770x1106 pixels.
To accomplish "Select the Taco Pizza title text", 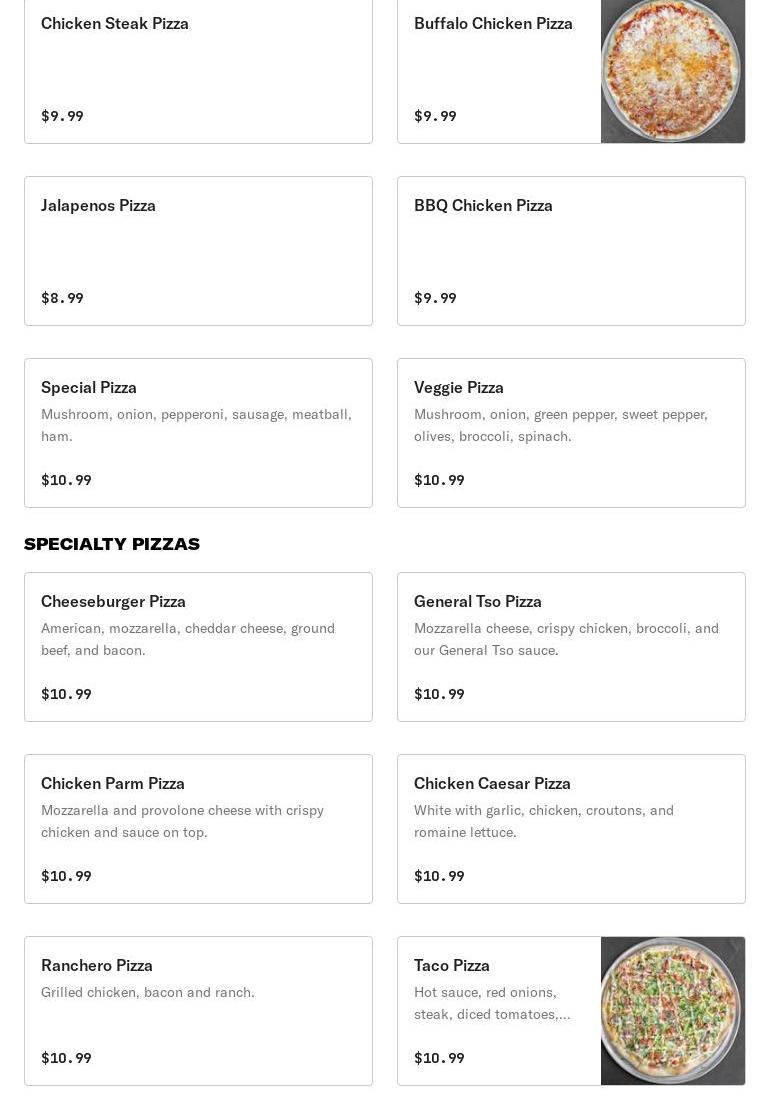I will (452, 965).
